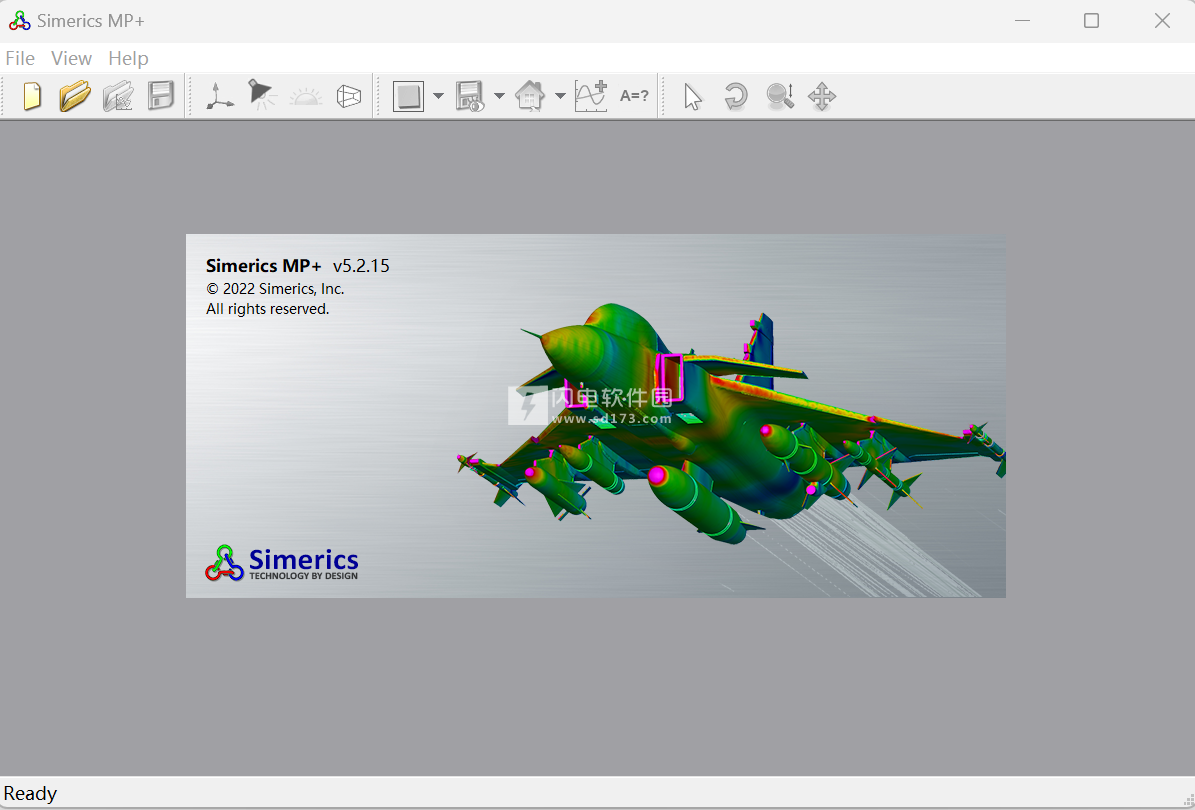Select the rotate view tool
This screenshot has width=1195, height=810.
[x=735, y=96]
